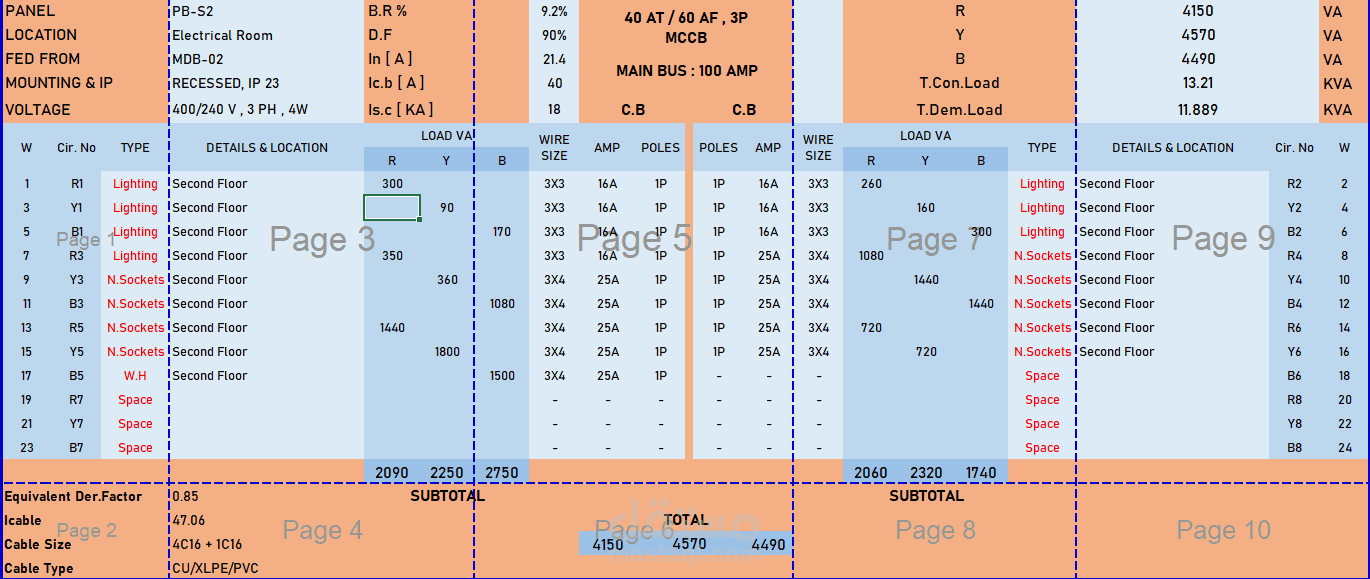Select the Equivalent Der.Factor label

[x=86, y=496]
